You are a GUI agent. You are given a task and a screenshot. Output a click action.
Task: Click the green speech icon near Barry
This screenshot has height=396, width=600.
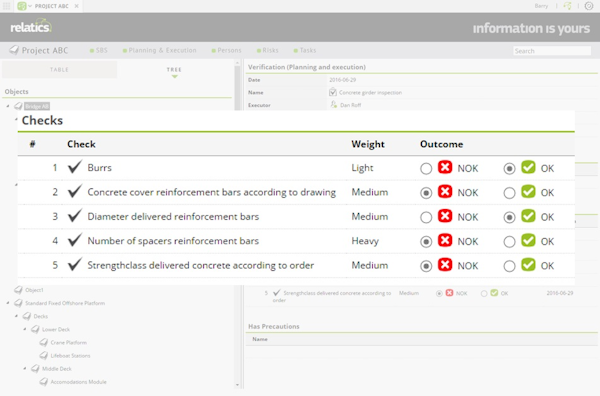(x=567, y=6)
